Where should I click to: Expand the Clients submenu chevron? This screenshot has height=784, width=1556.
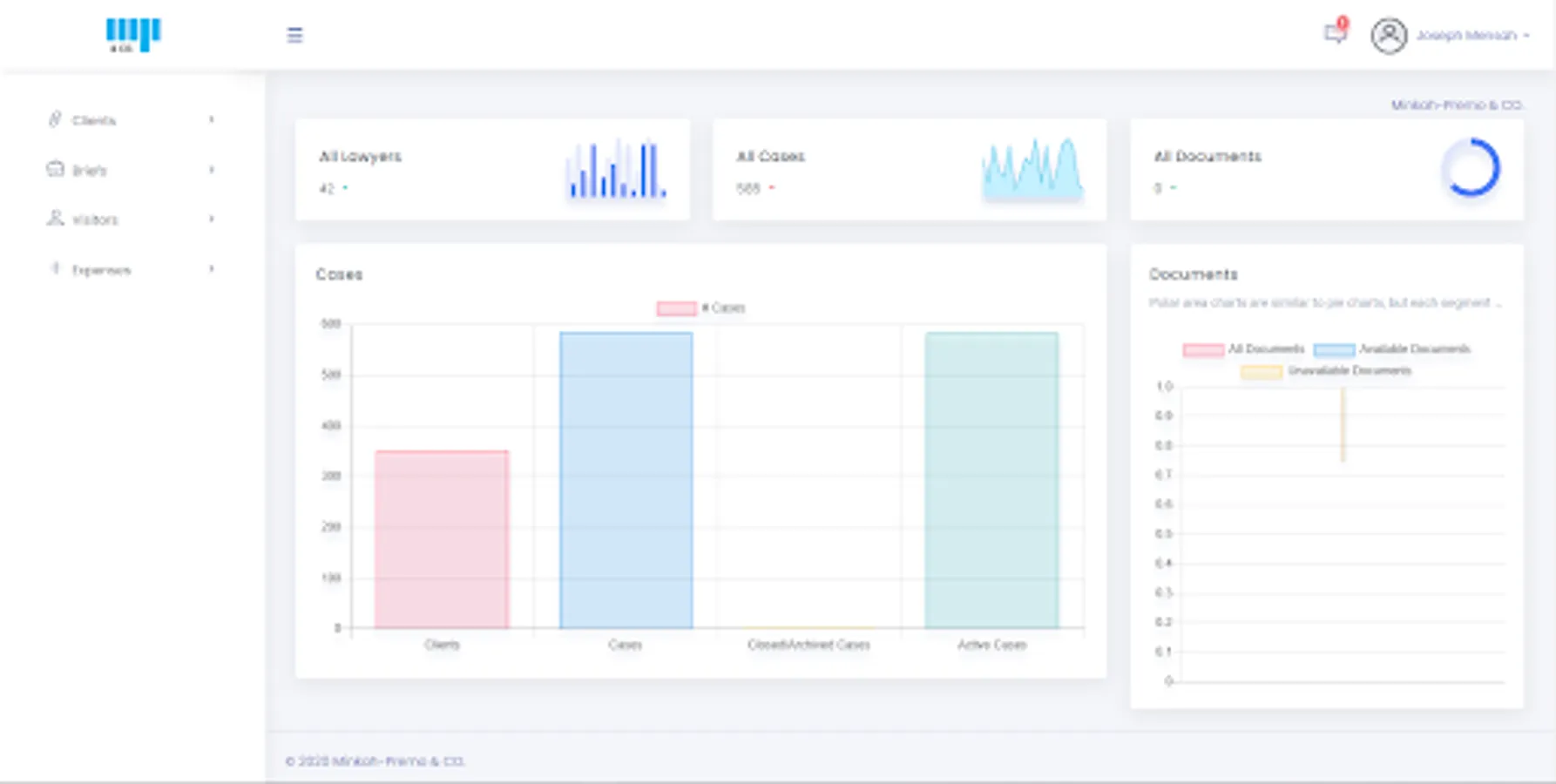(x=211, y=119)
